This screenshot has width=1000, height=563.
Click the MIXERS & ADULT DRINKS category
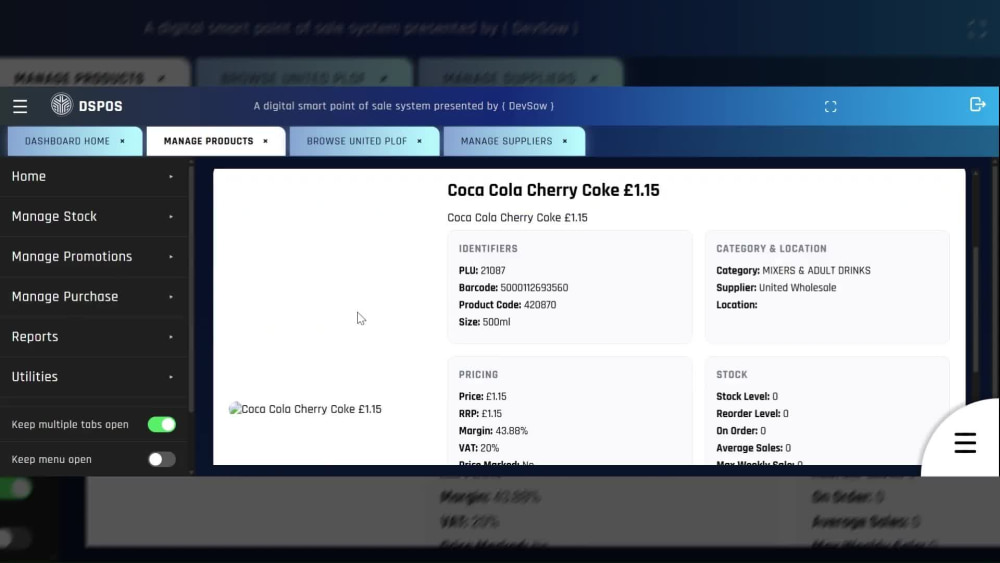tap(816, 270)
